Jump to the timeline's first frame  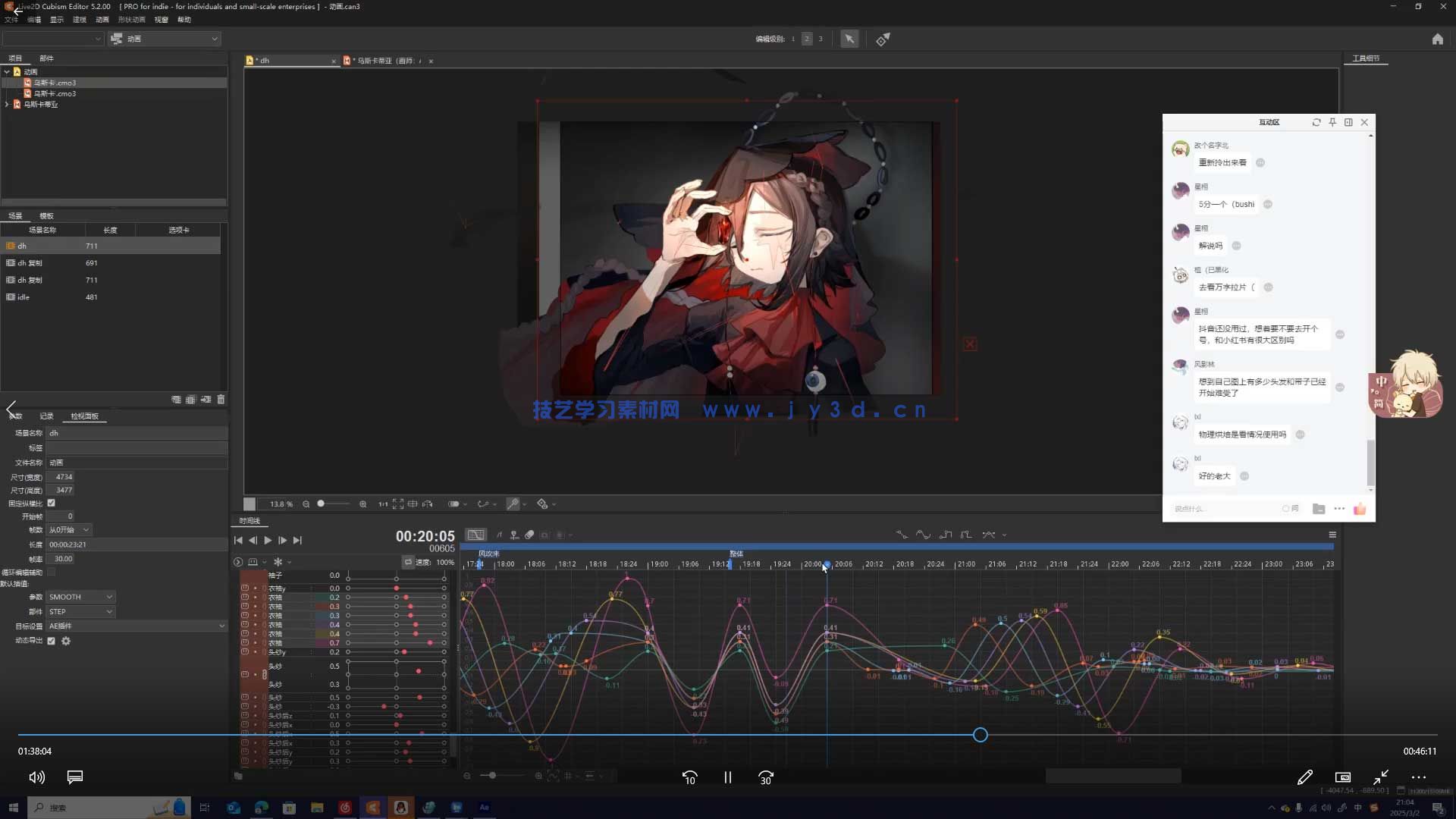coord(238,540)
